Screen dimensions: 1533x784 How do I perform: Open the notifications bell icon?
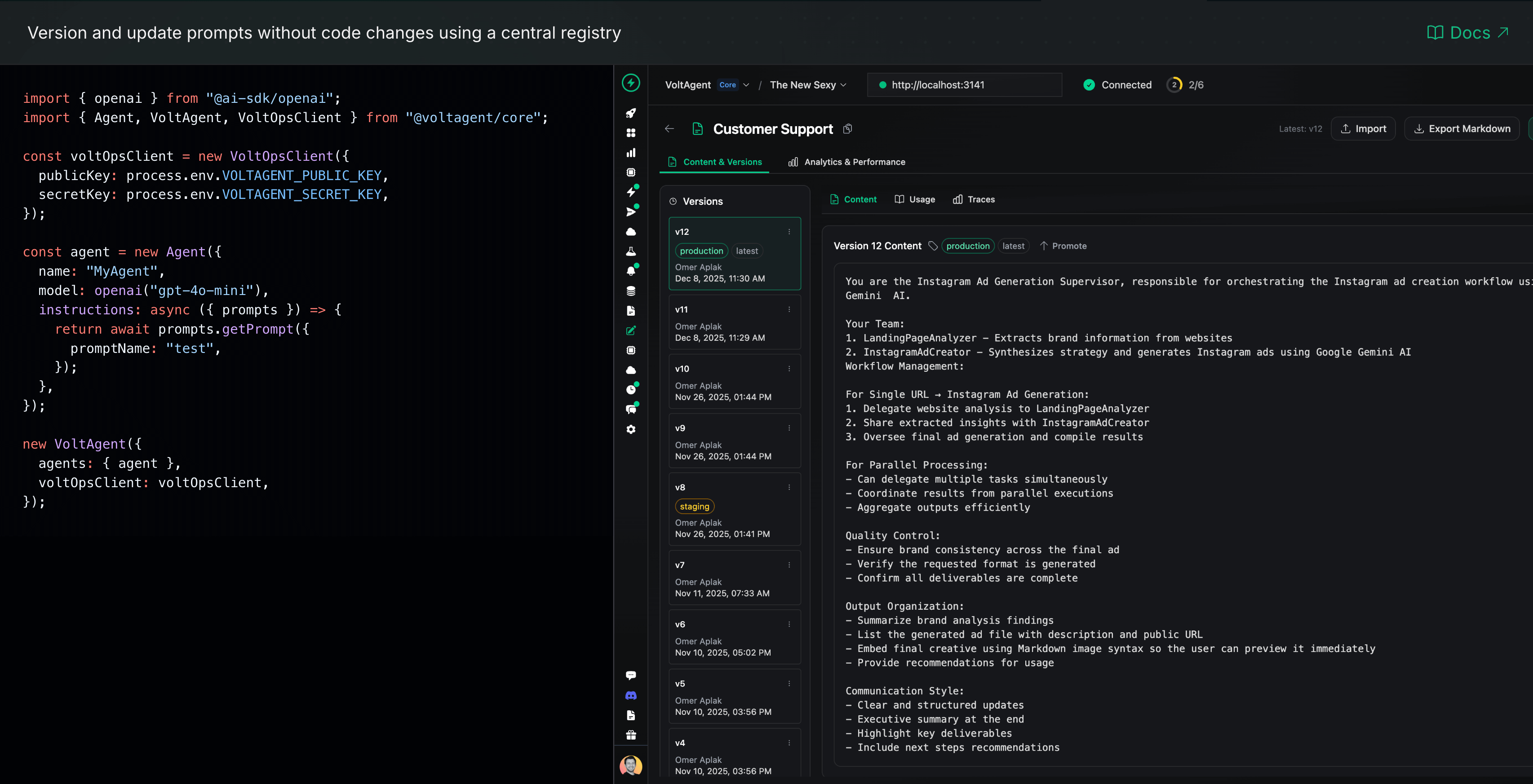(631, 271)
